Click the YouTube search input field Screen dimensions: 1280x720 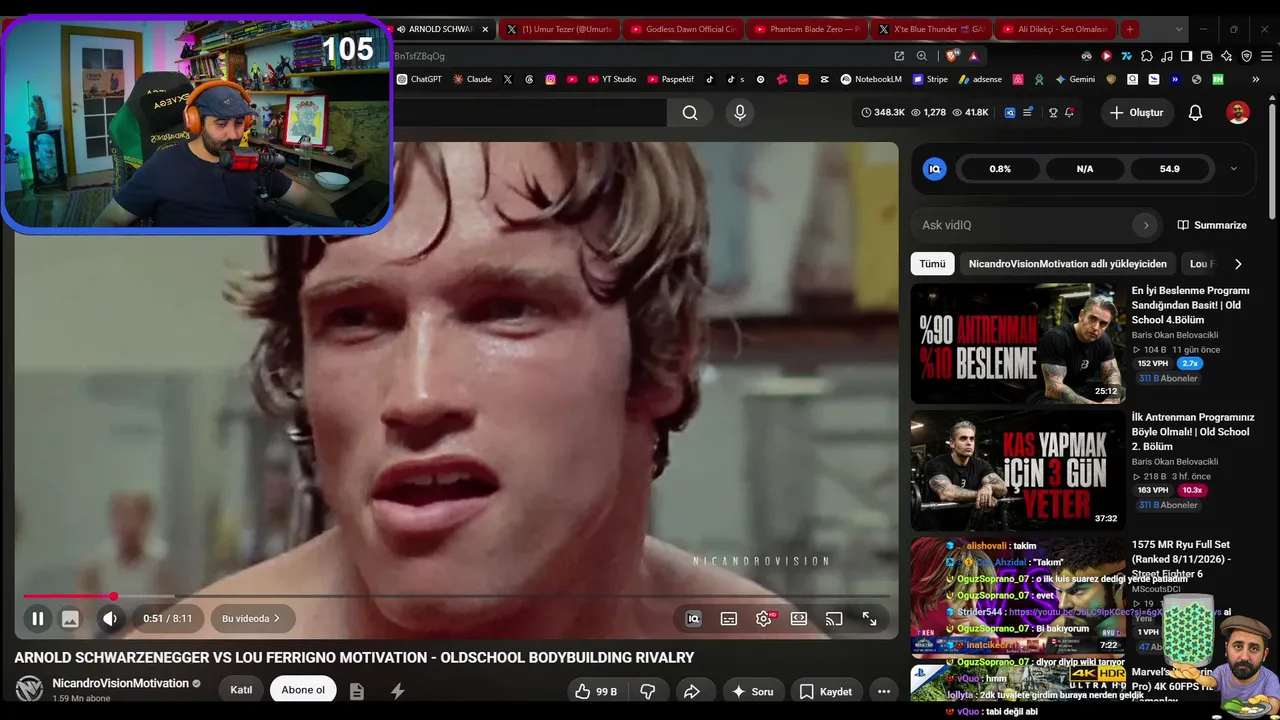click(x=528, y=113)
